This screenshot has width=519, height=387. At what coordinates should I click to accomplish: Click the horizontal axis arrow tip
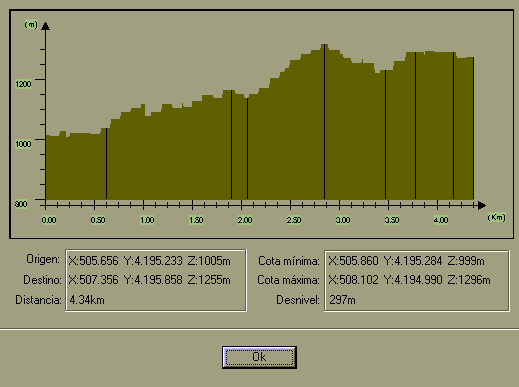tap(482, 205)
